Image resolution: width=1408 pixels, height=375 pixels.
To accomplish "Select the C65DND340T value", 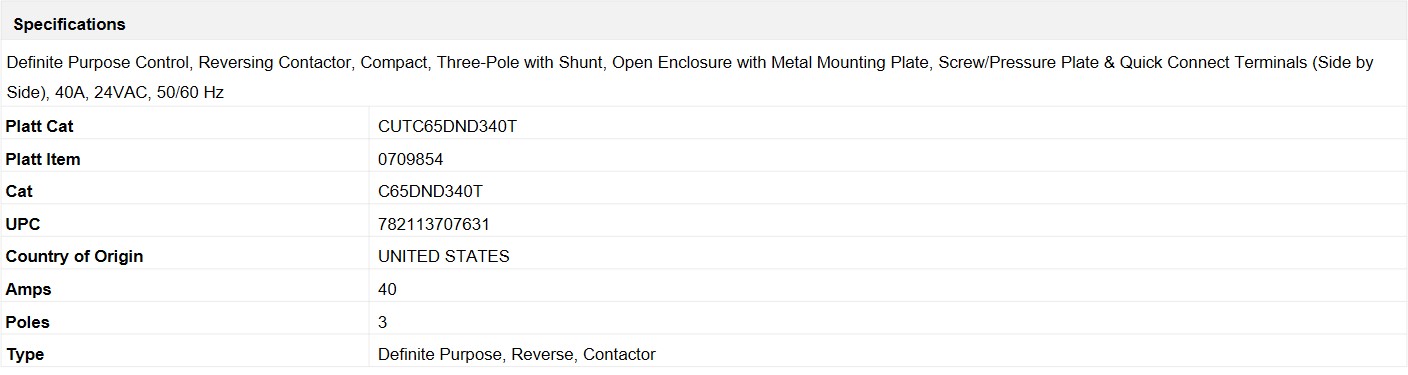I will pos(430,191).
